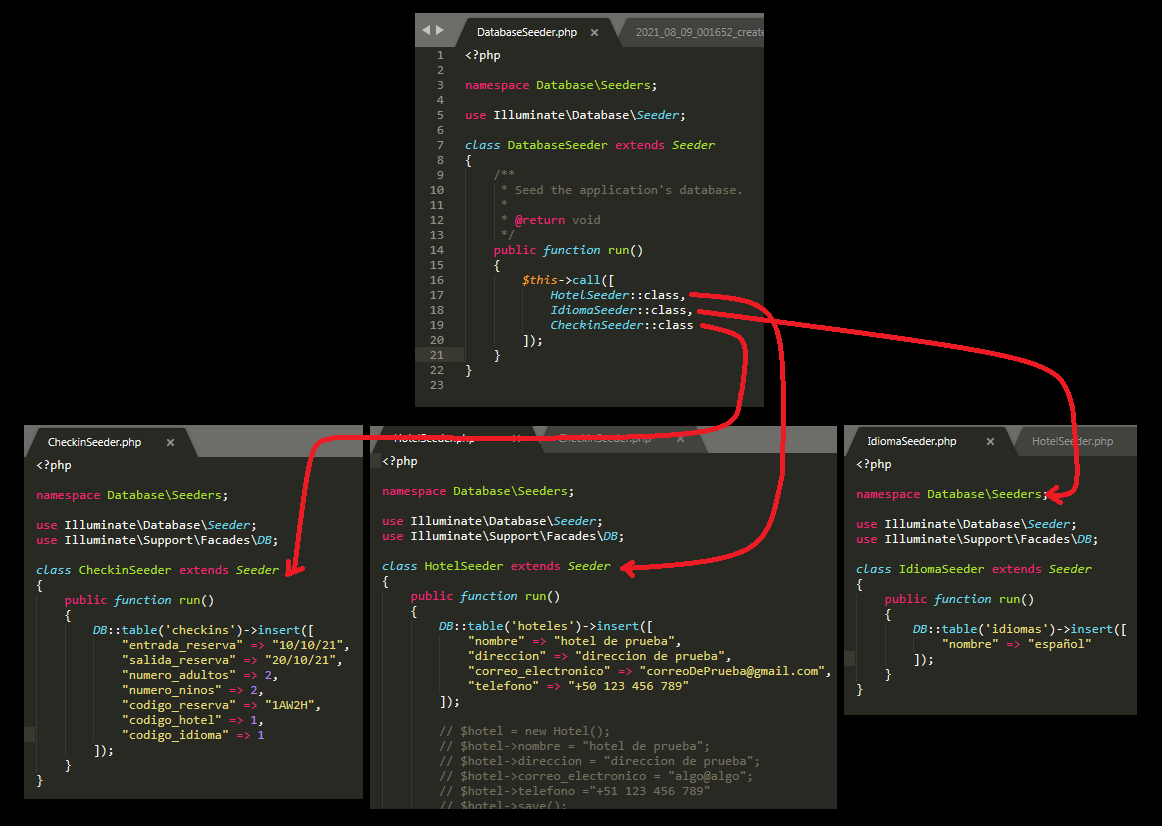This screenshot has width=1162, height=826.
Task: Open the 2021_08_09_001652_create migration tab
Action: tap(699, 32)
